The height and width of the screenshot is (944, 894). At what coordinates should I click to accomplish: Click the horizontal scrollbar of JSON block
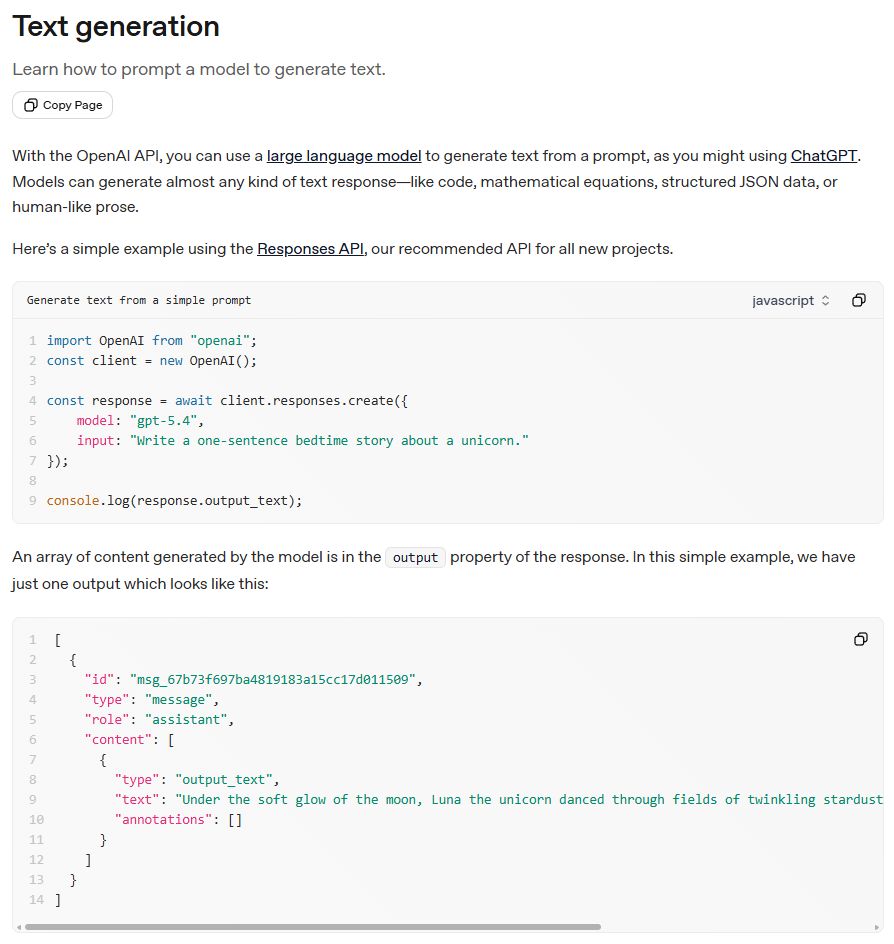tap(312, 927)
